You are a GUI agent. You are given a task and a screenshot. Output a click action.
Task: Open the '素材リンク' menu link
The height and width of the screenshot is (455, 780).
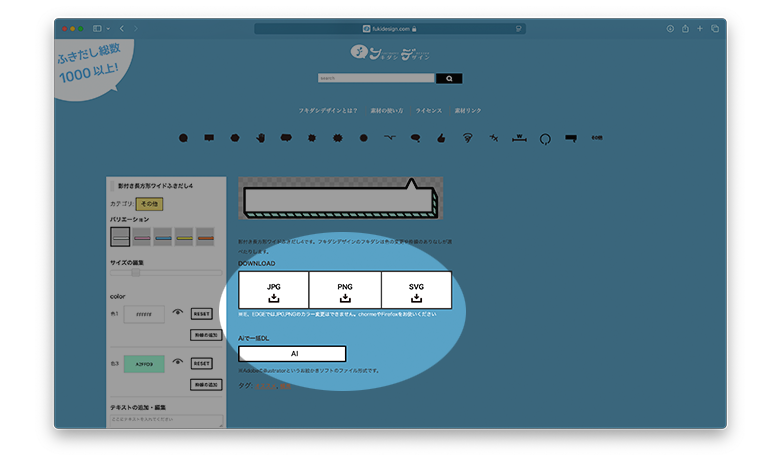tap(468, 110)
